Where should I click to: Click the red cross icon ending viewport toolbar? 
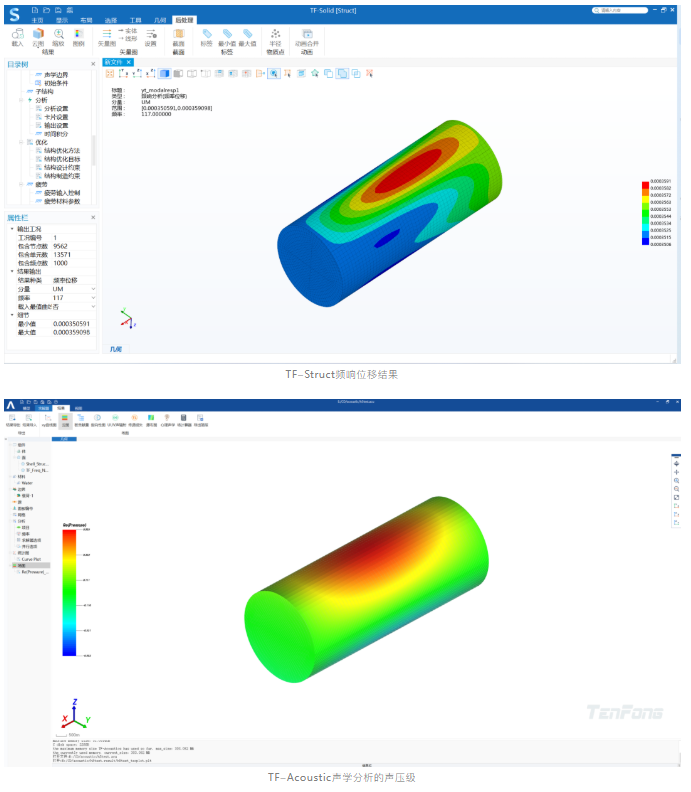click(x=369, y=74)
